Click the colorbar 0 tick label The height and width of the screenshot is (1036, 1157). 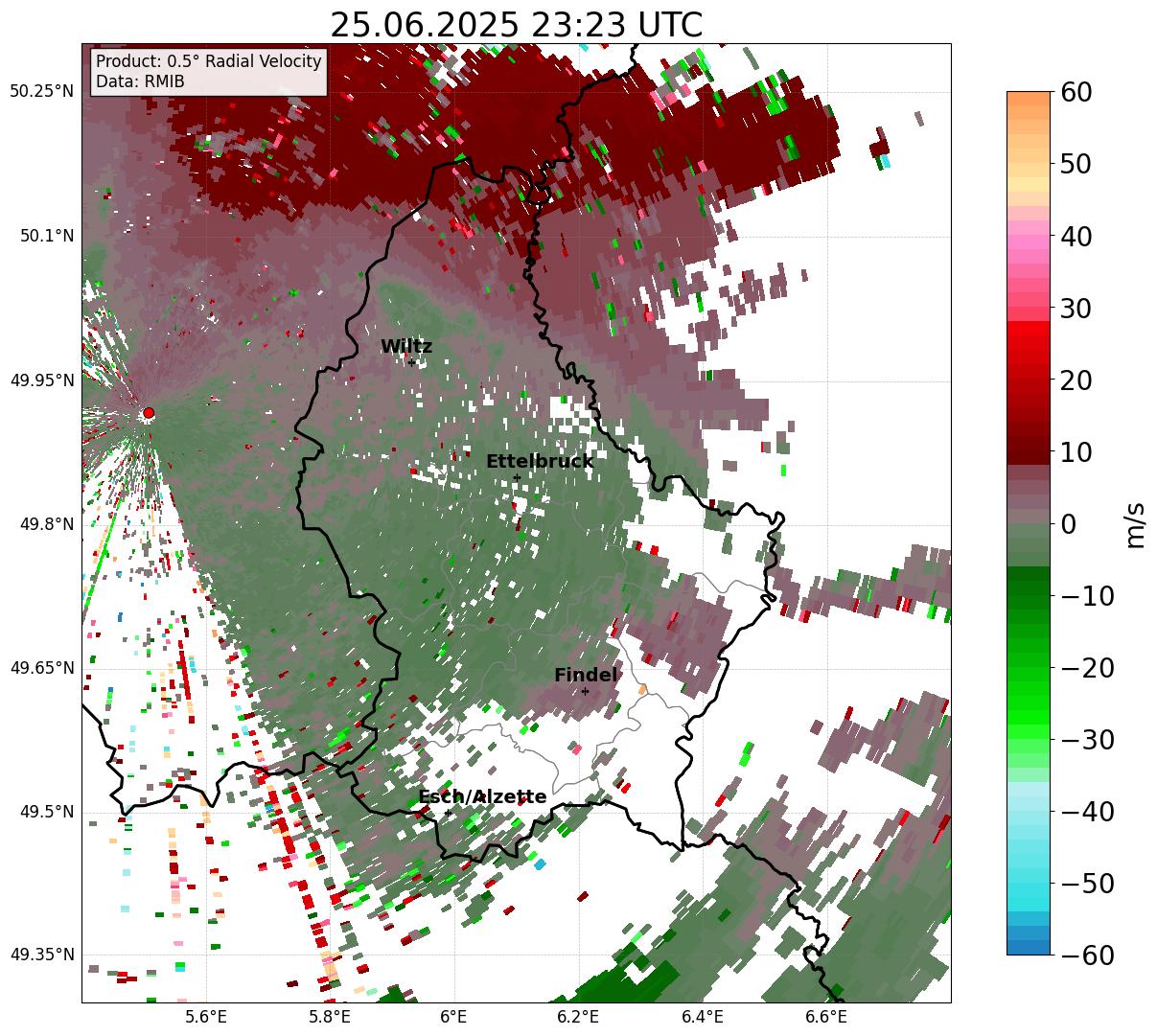(1067, 524)
